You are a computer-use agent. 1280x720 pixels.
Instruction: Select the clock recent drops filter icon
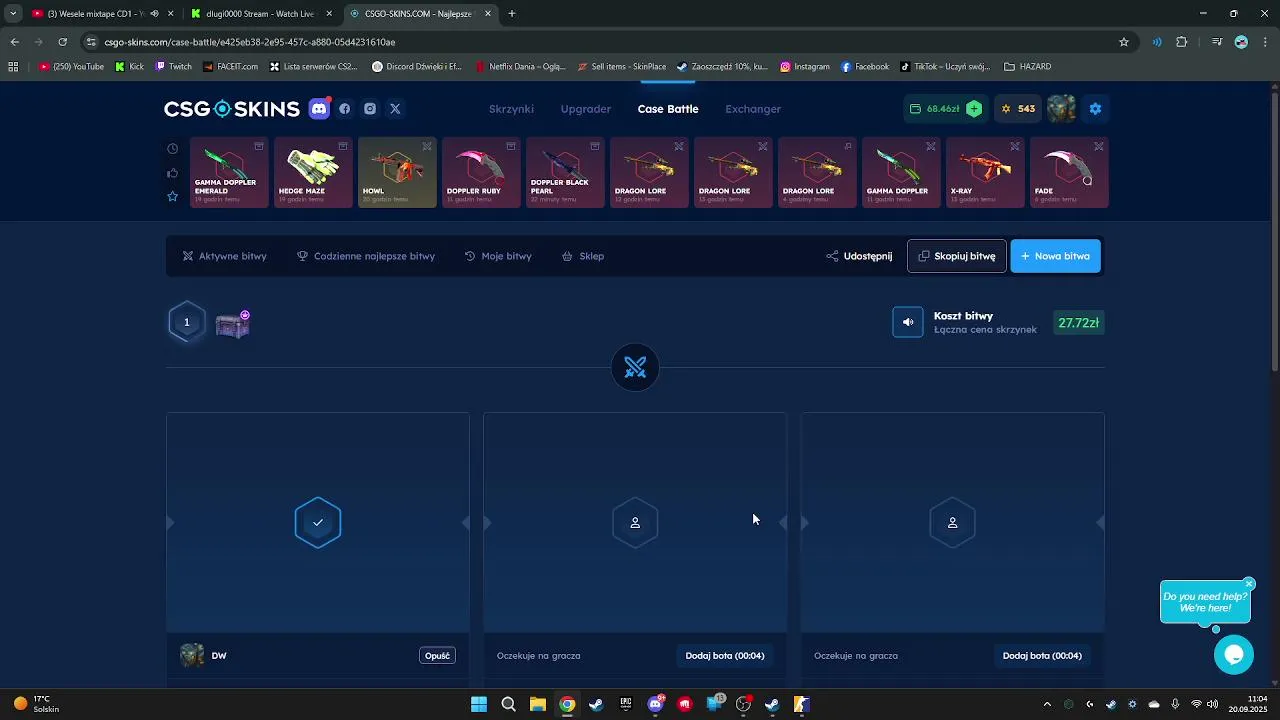[x=172, y=148]
